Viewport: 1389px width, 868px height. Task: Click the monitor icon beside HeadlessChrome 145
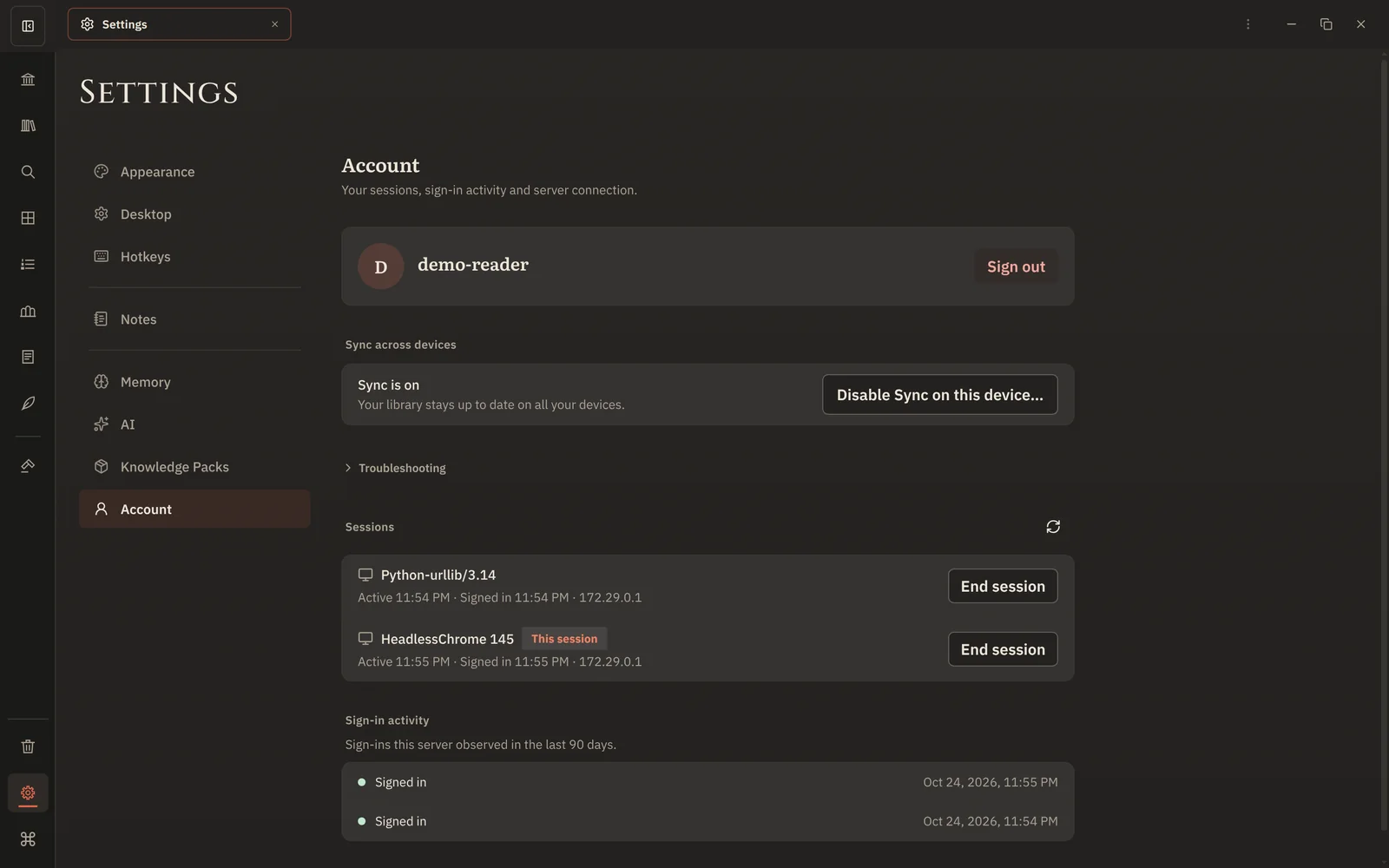click(x=365, y=639)
